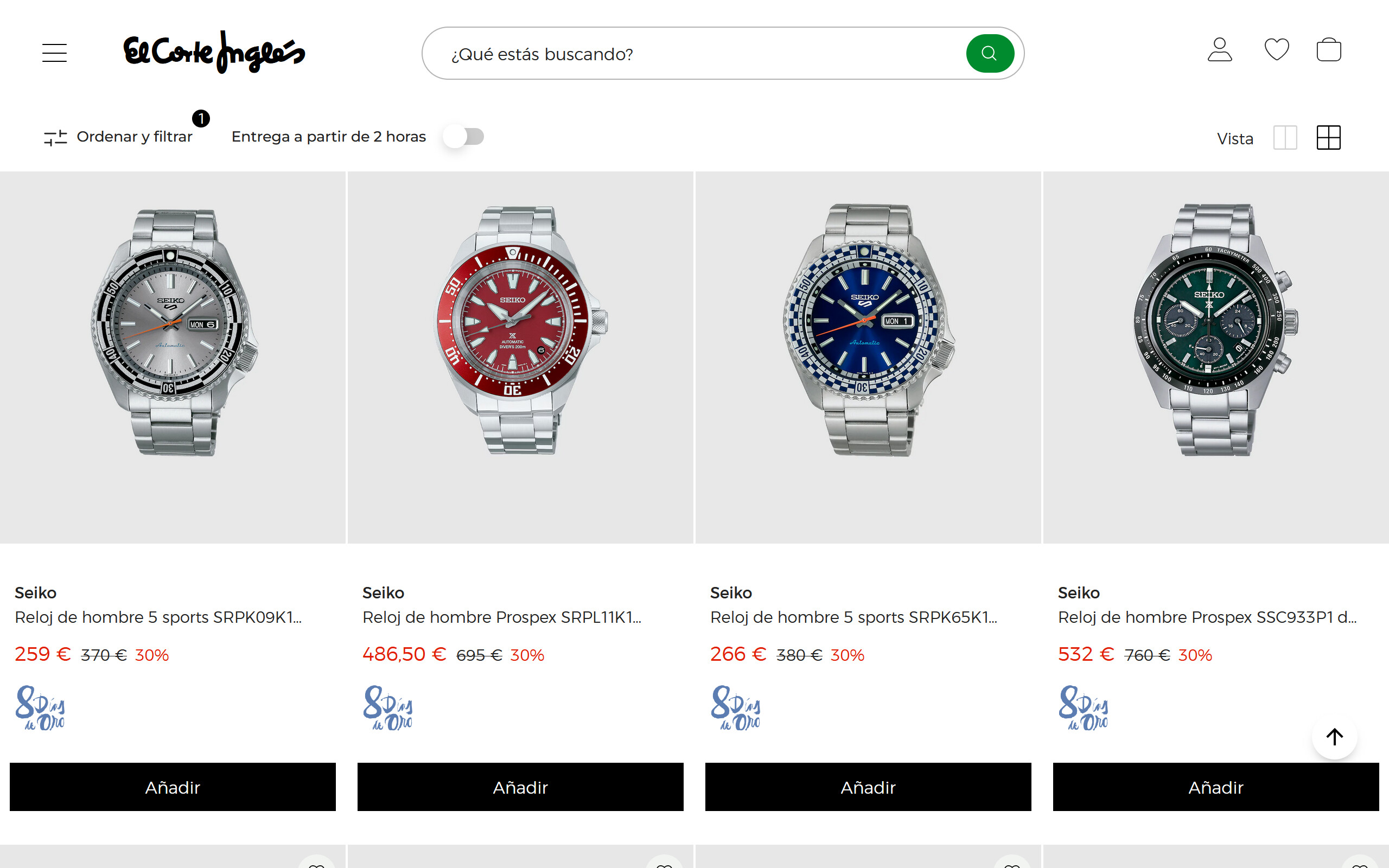Add Prospex SSC933P1 watch to cart
Screen dimensions: 1389x868
click(x=1216, y=787)
